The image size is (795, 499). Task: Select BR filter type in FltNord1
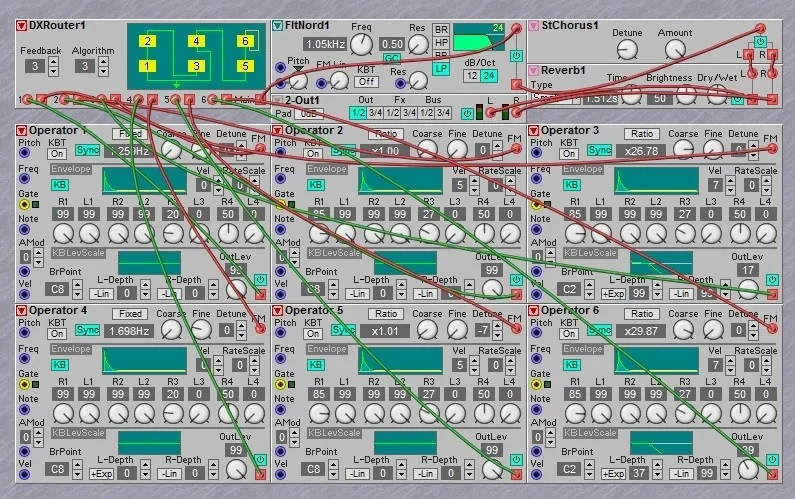(441, 30)
